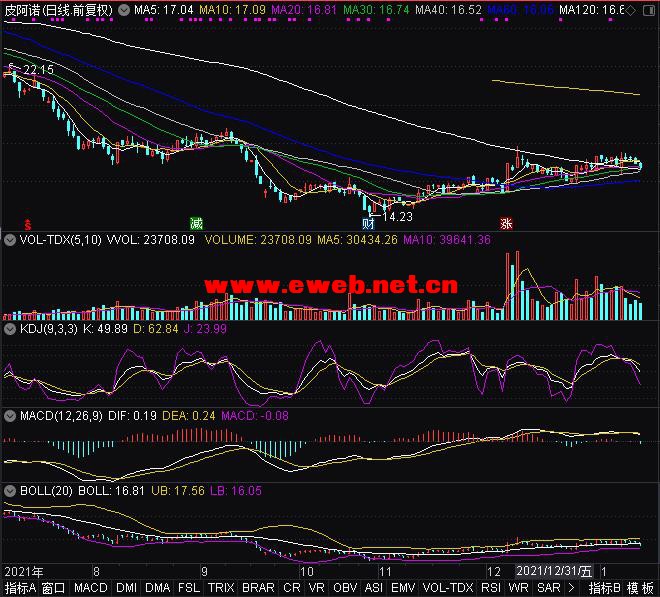Click the 财 marker below the candlesticks
Image resolution: width=660 pixels, height=597 pixels.
[368, 222]
